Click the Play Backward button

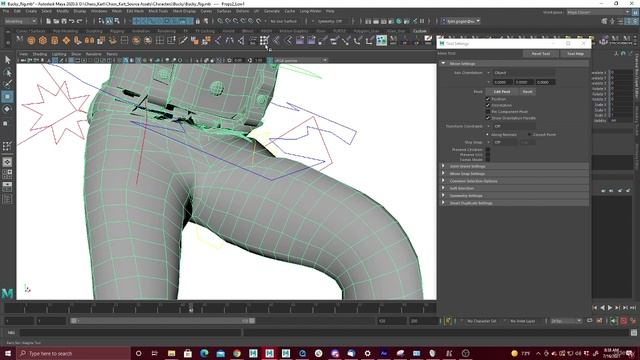click(x=602, y=308)
